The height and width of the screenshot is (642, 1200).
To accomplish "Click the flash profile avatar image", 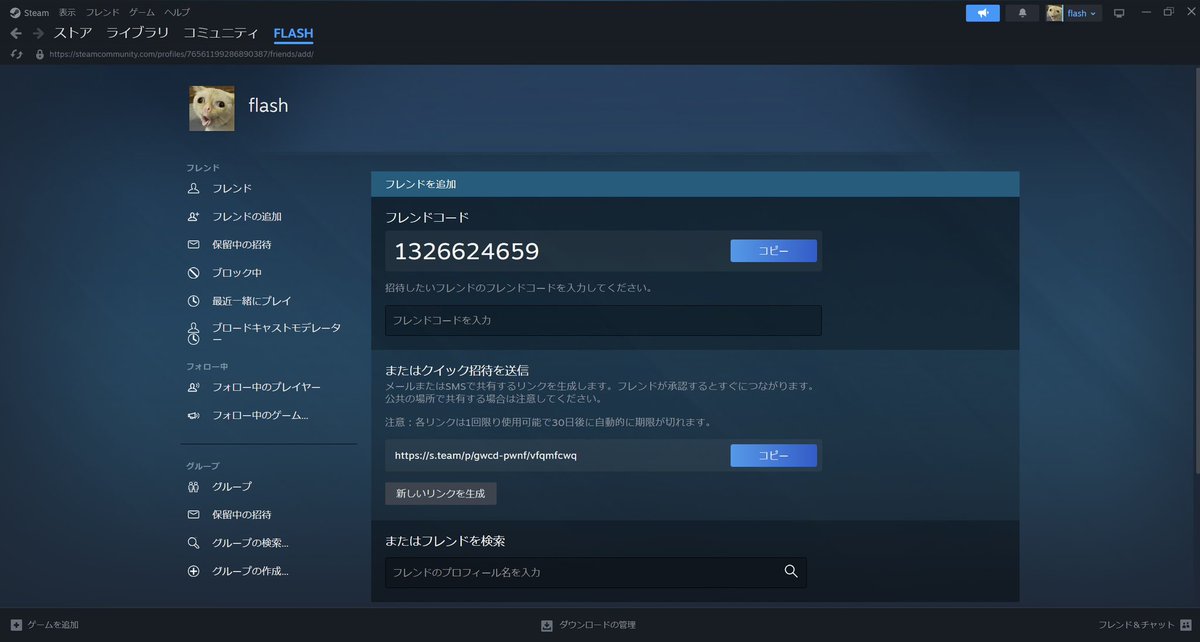I will [x=212, y=108].
